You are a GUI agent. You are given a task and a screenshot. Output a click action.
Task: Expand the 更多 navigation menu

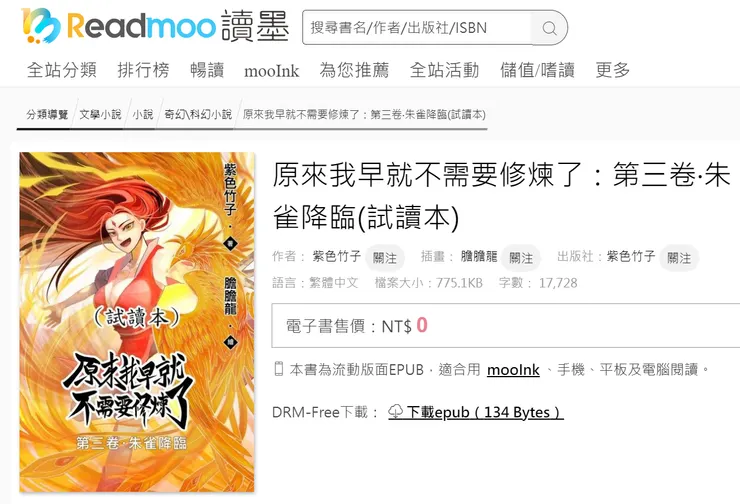pos(613,70)
